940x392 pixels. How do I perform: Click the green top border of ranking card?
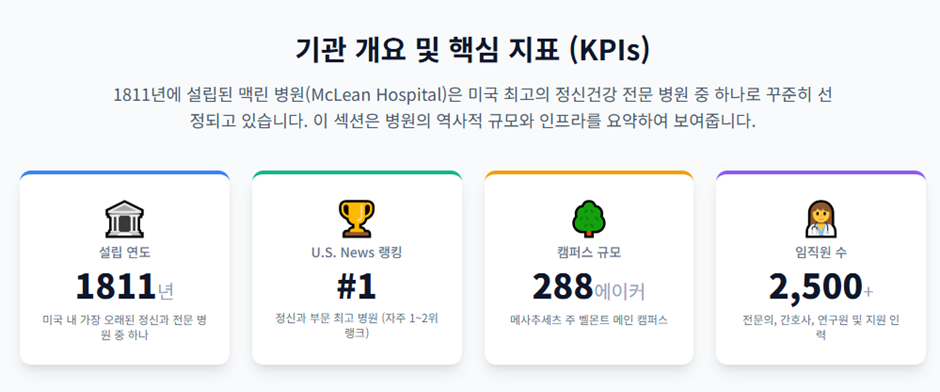click(357, 173)
